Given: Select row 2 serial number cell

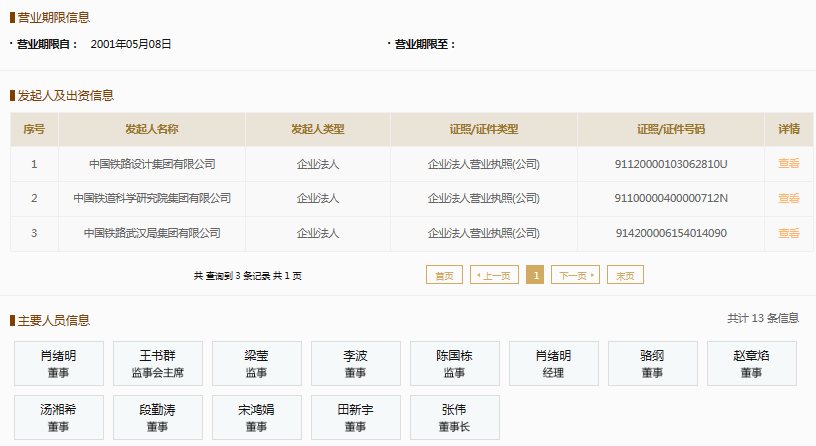Looking at the screenshot, I should (x=34, y=198).
